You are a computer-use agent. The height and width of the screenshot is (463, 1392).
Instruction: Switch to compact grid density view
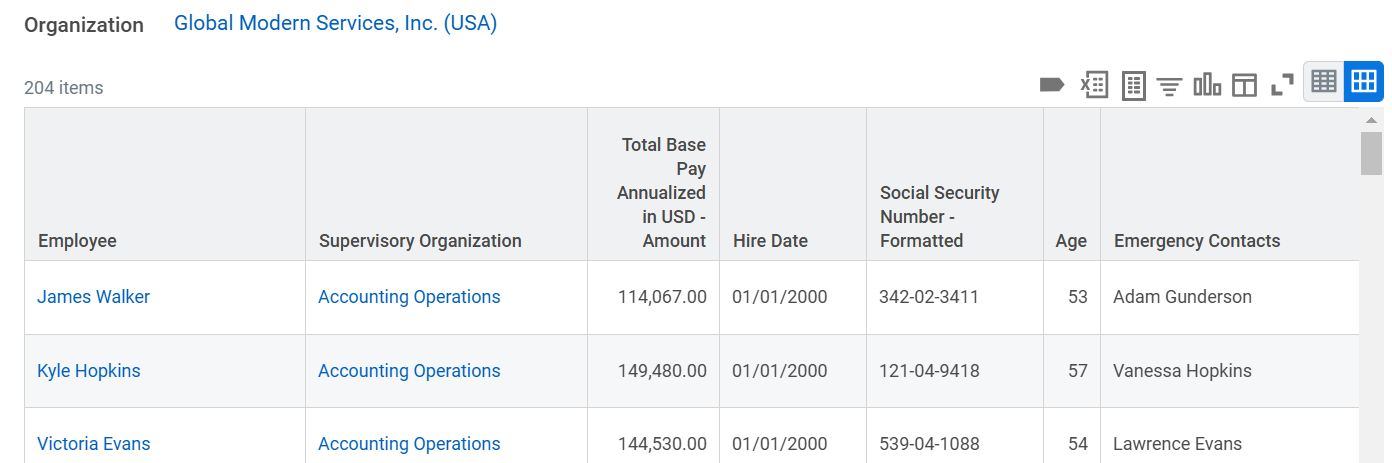1324,81
